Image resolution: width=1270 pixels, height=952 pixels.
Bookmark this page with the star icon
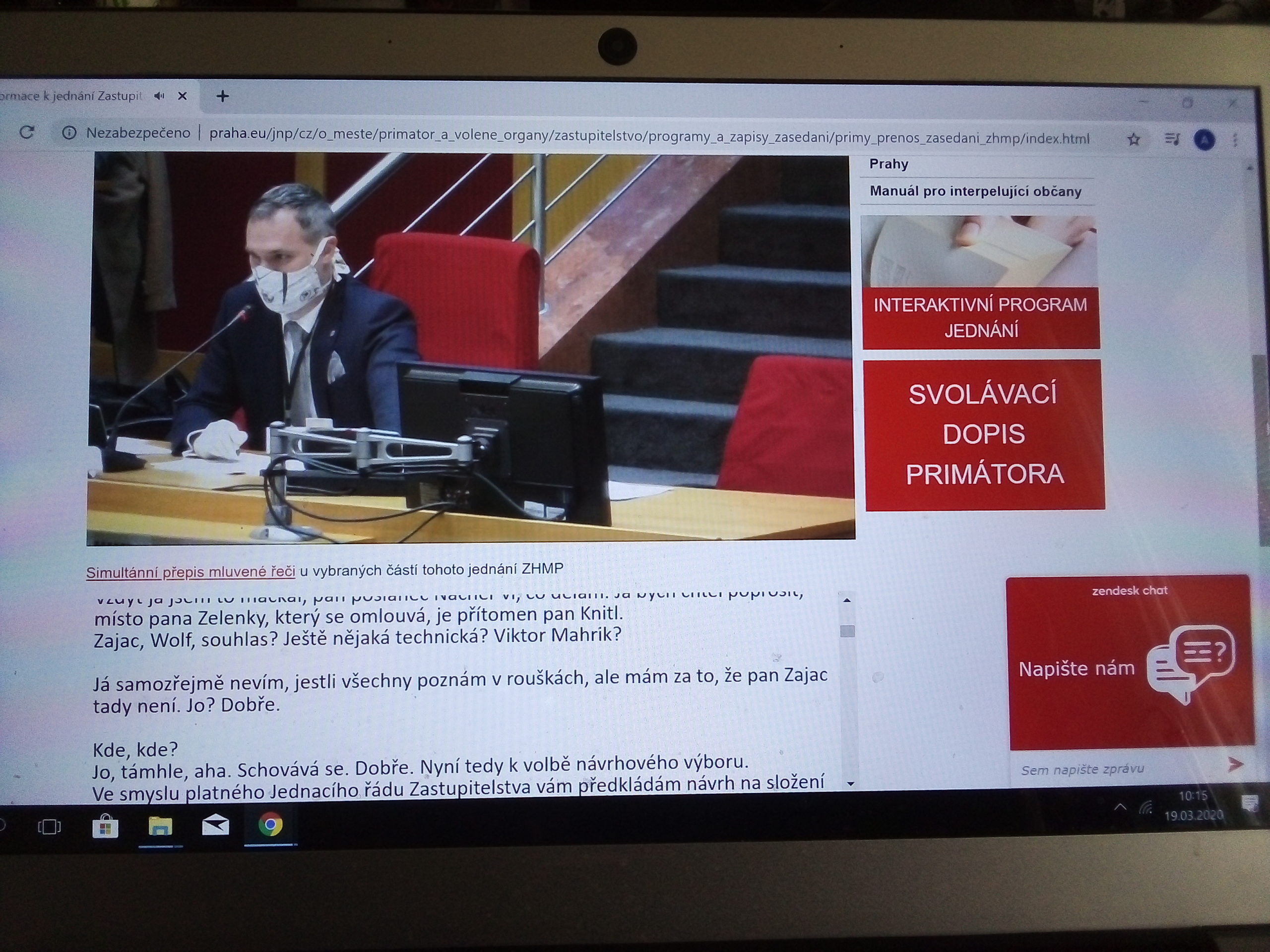[1134, 139]
